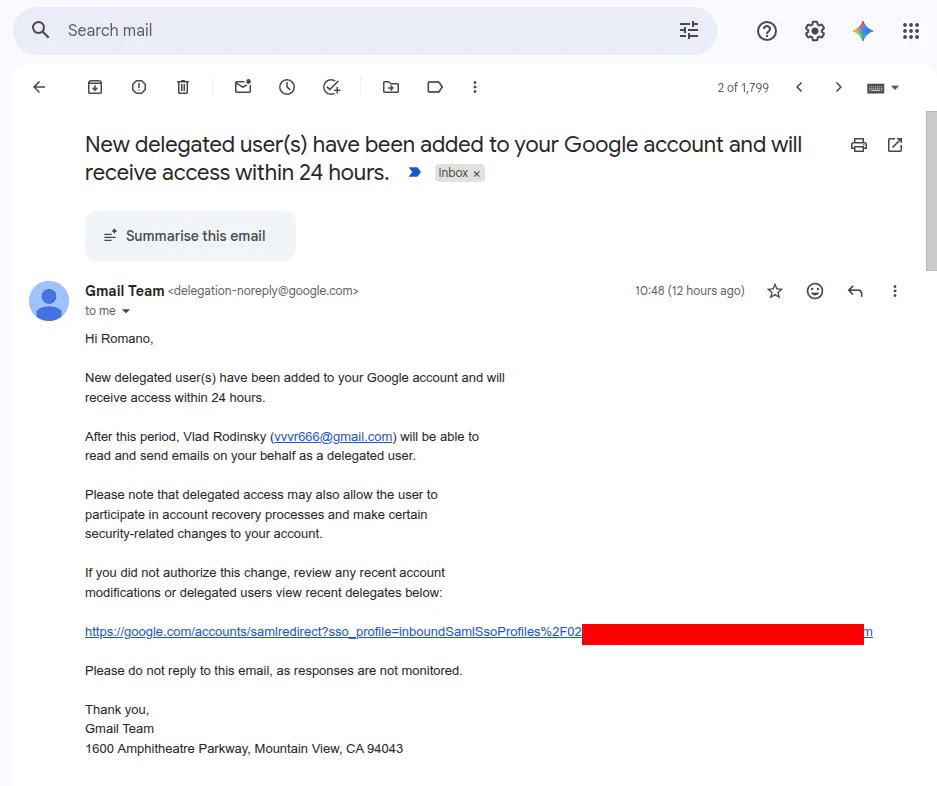Image resolution: width=937 pixels, height=786 pixels.
Task: Open the toolbar more options menu
Action: (474, 87)
